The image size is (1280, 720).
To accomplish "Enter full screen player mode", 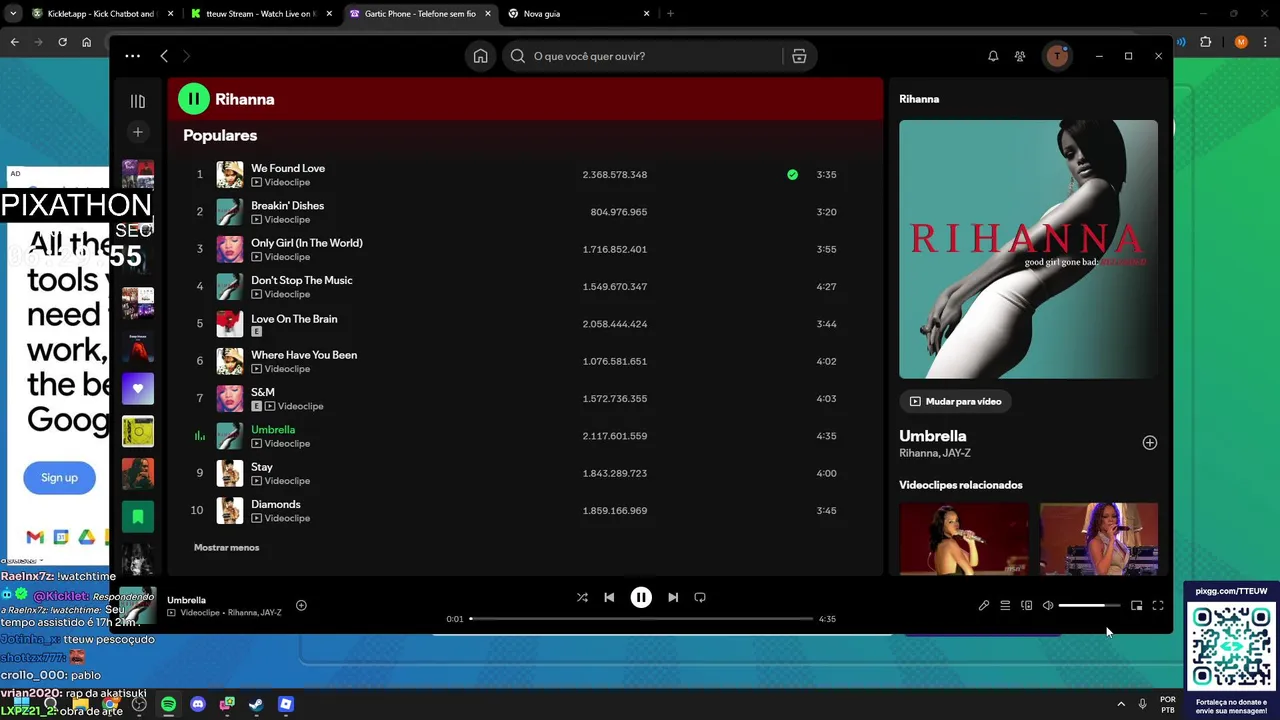I will pos(1158,605).
